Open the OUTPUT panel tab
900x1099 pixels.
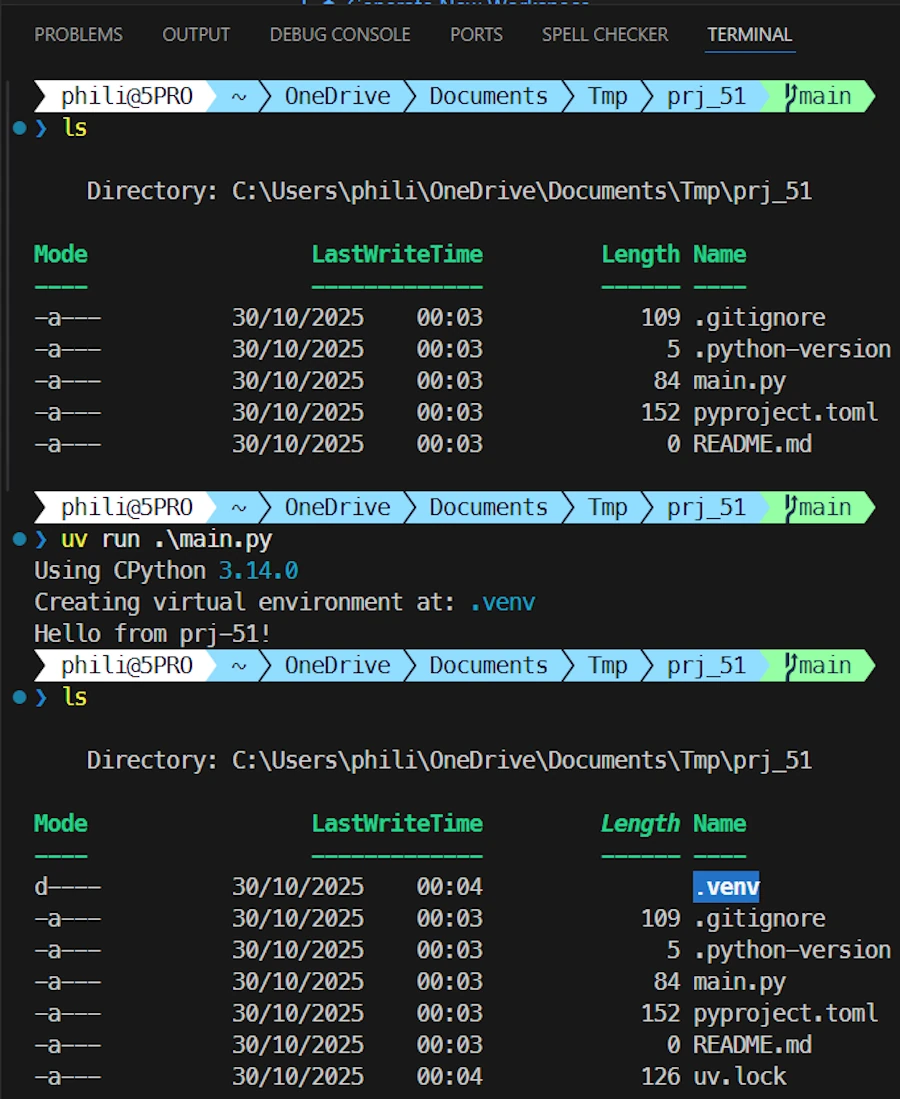point(196,34)
